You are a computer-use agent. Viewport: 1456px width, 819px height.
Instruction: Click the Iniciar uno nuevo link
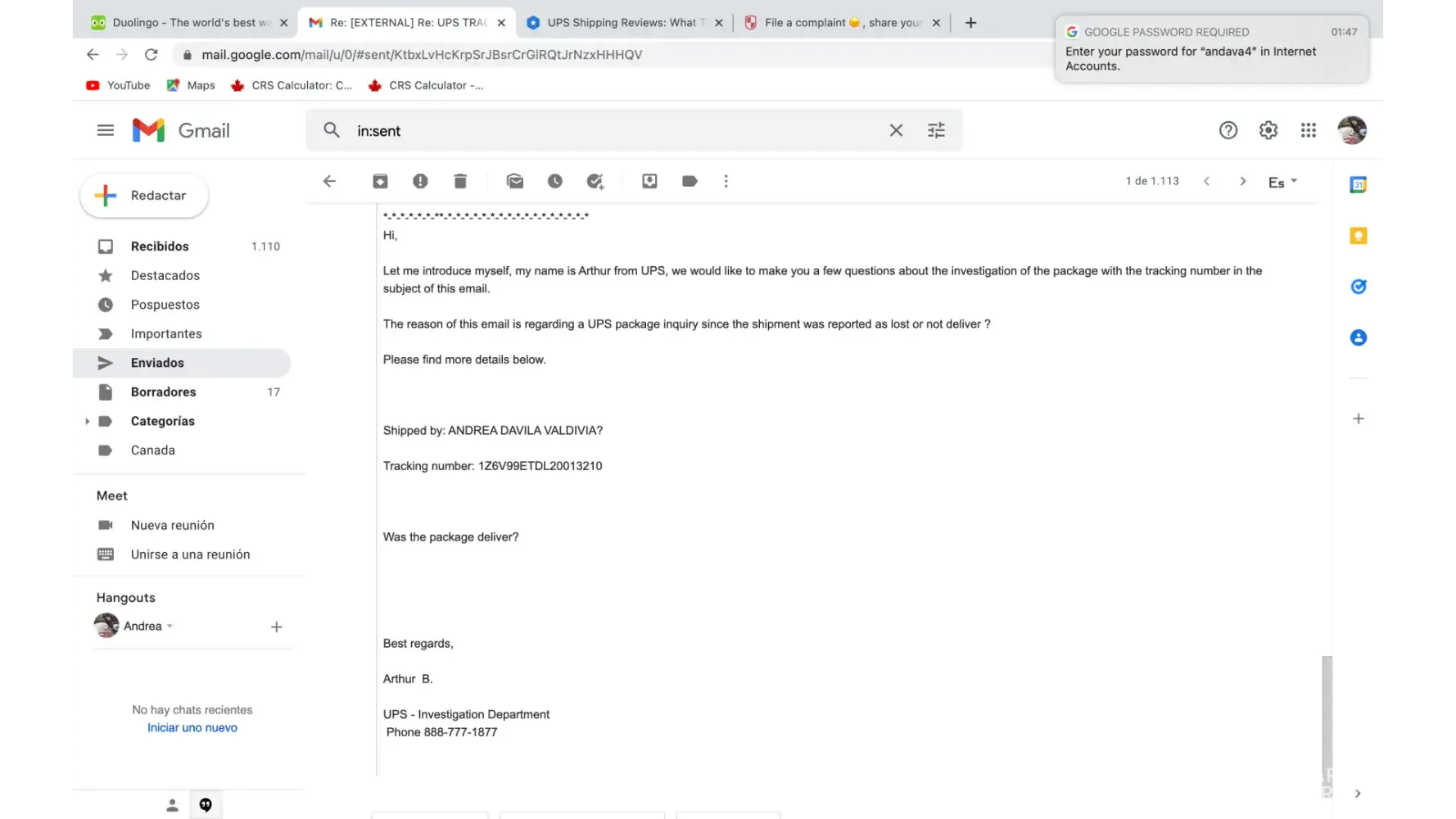(x=192, y=728)
